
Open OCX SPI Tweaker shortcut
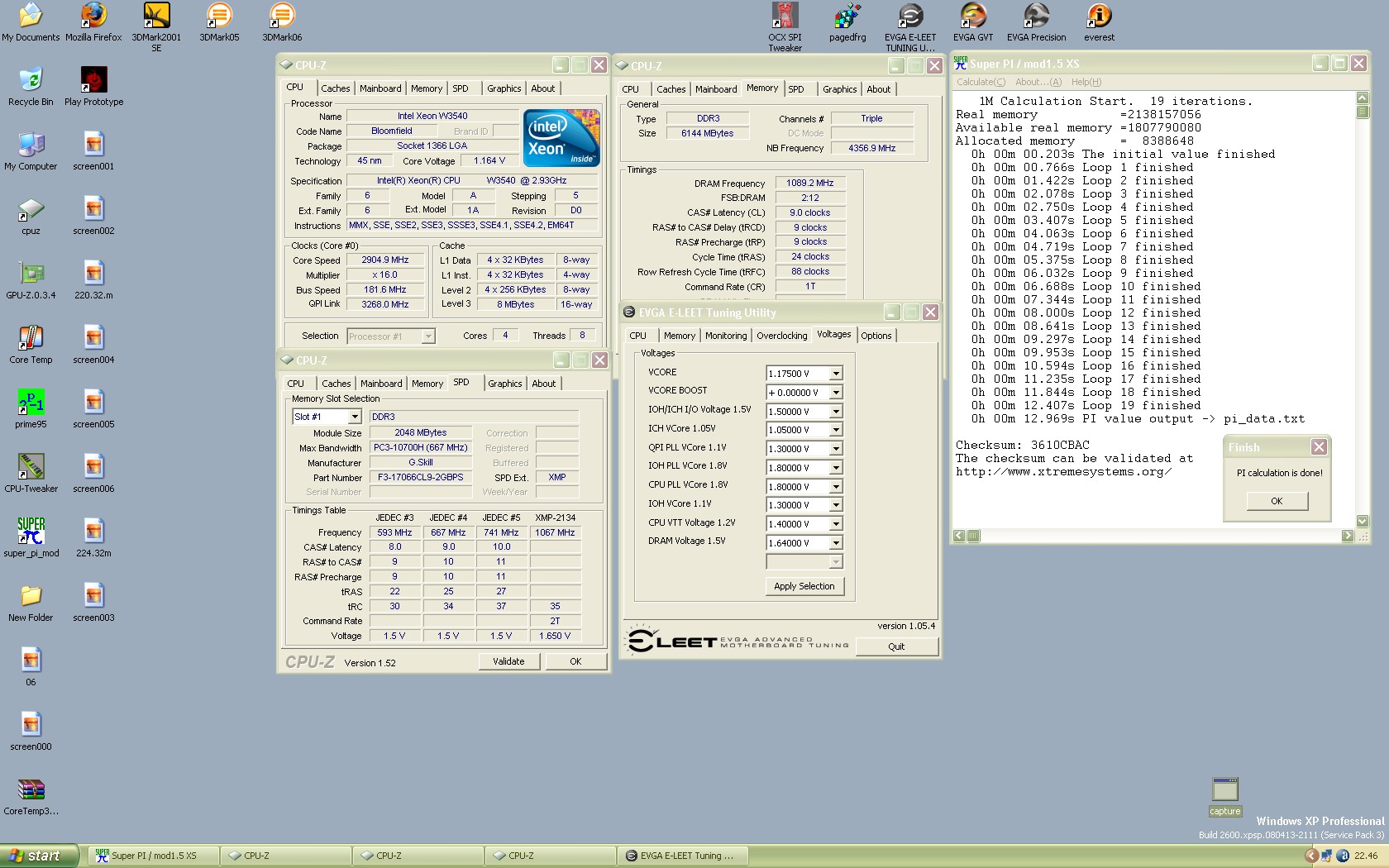[x=785, y=28]
